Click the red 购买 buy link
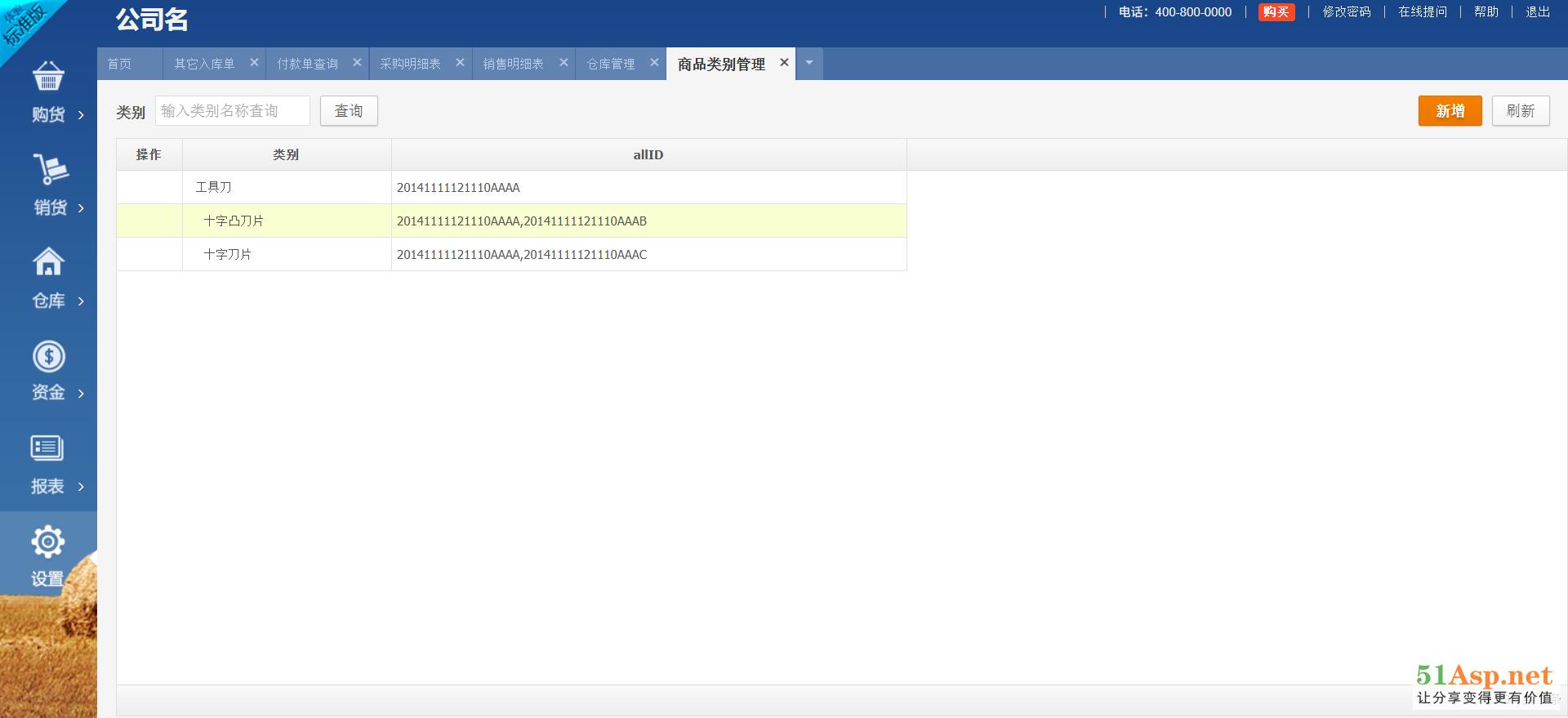 click(x=1276, y=12)
